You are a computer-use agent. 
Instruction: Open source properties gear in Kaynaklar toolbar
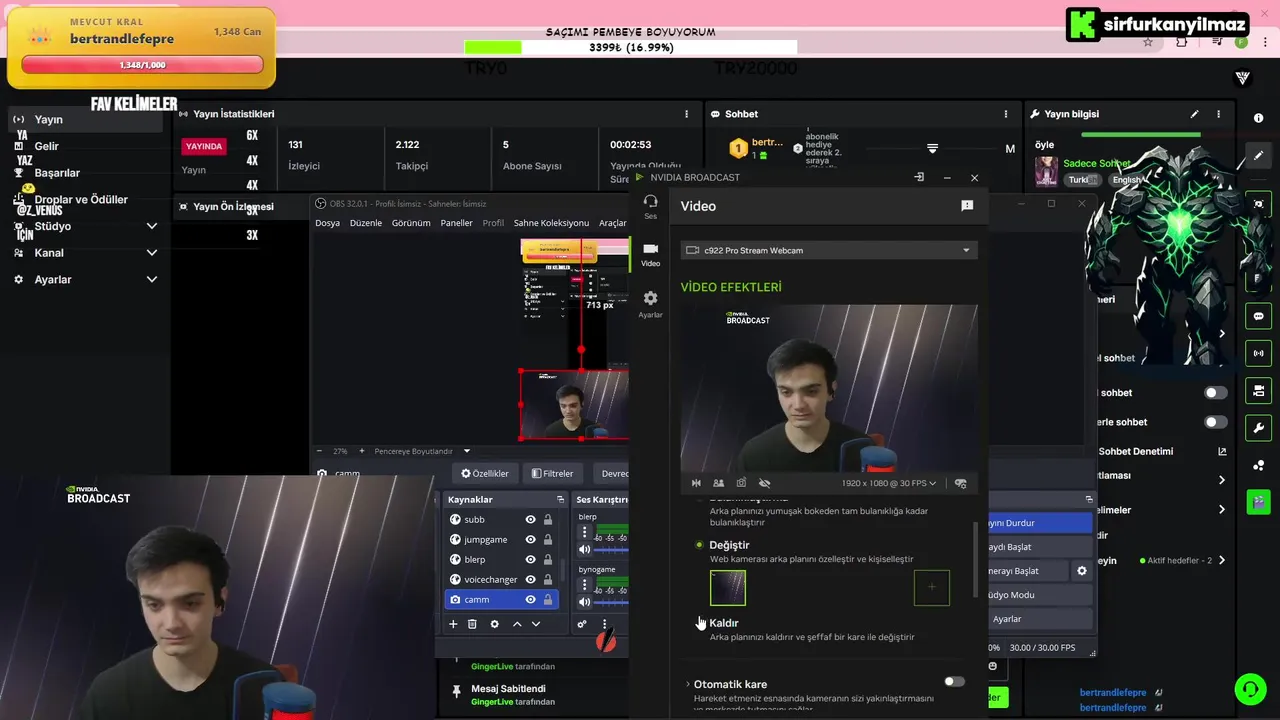[x=494, y=624]
